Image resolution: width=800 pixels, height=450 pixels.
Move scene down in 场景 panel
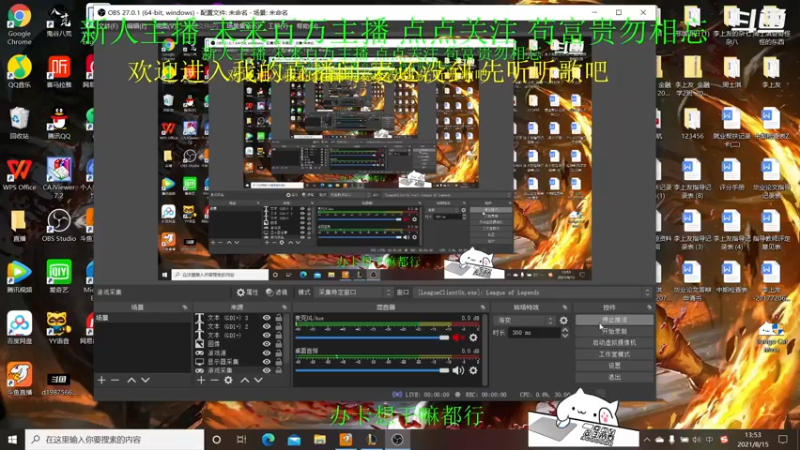click(x=145, y=380)
